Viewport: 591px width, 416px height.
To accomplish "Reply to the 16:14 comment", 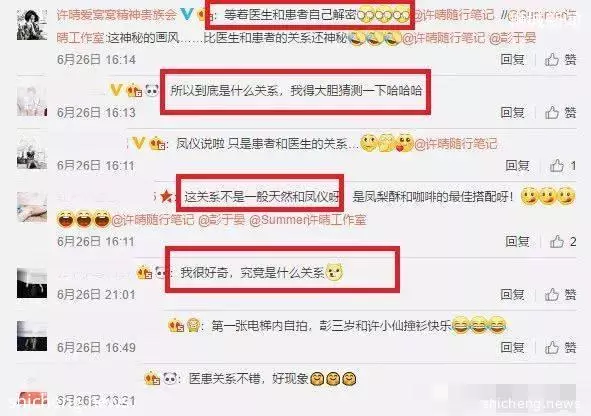I will click(512, 60).
